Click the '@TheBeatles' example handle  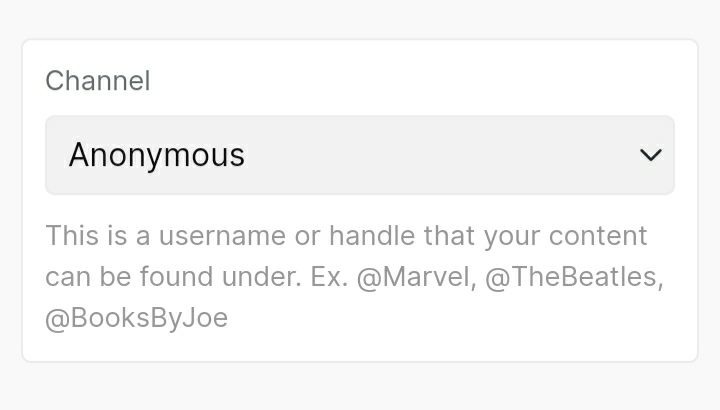pos(572,277)
